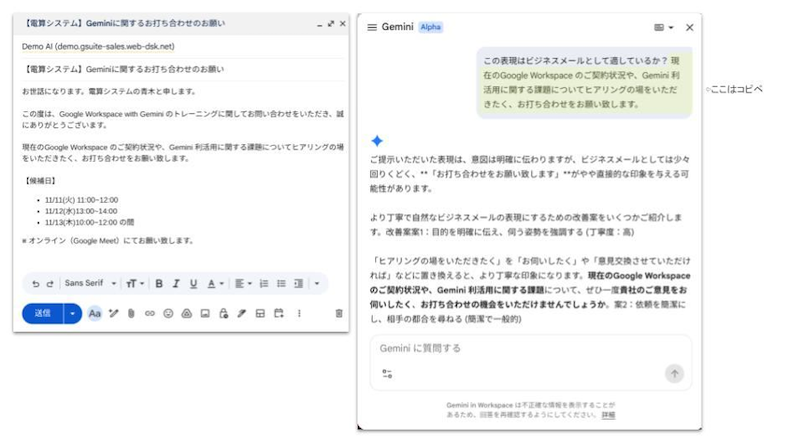The image size is (804, 443).
Task: Open the Sans Serif font dropdown
Action: click(x=88, y=284)
